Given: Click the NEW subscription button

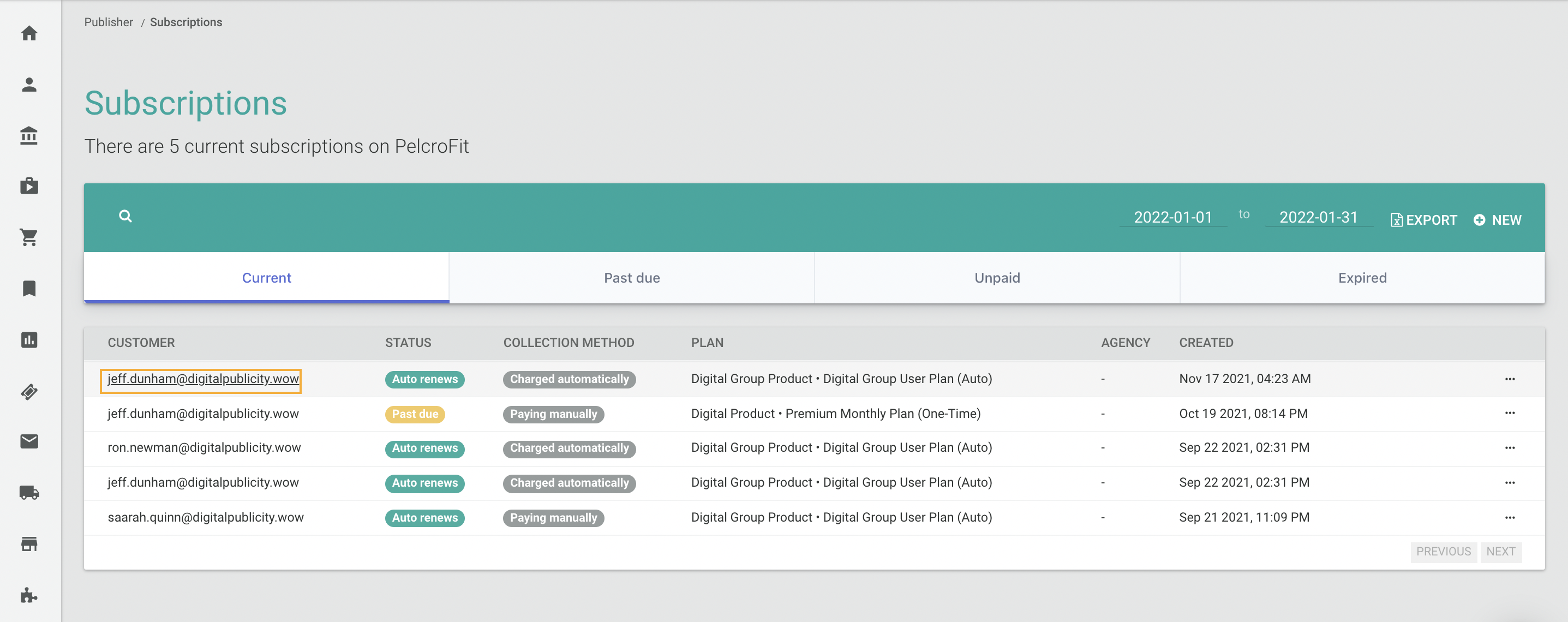Looking at the screenshot, I should pos(1498,220).
